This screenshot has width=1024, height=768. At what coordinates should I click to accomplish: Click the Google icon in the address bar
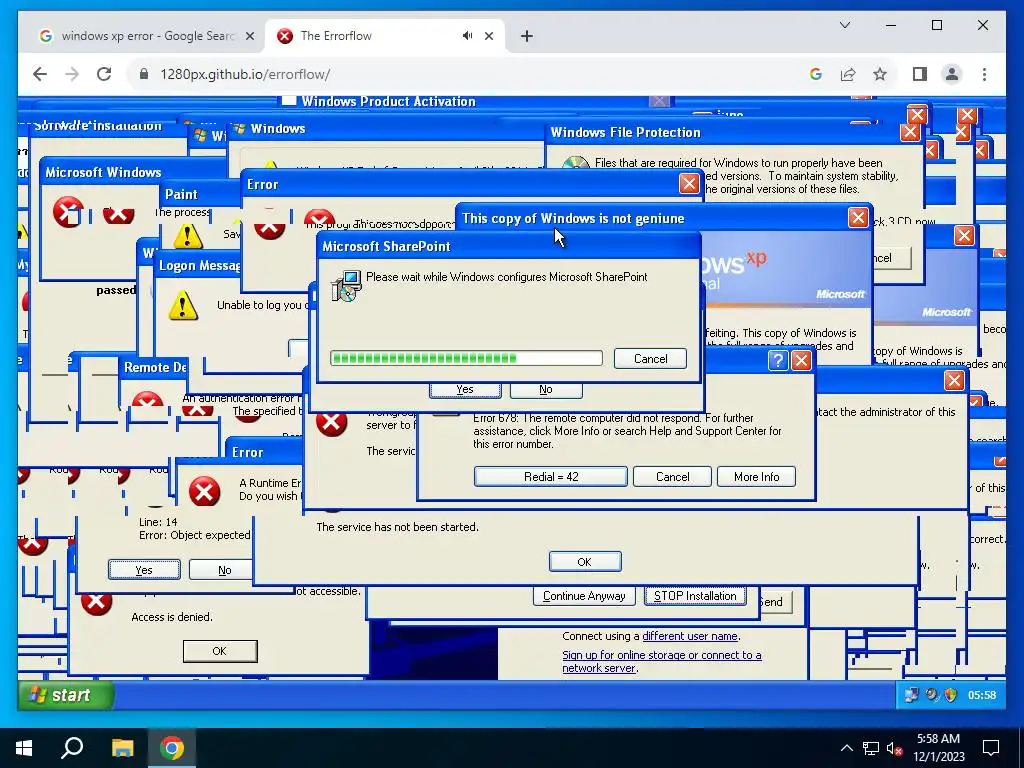click(x=816, y=74)
